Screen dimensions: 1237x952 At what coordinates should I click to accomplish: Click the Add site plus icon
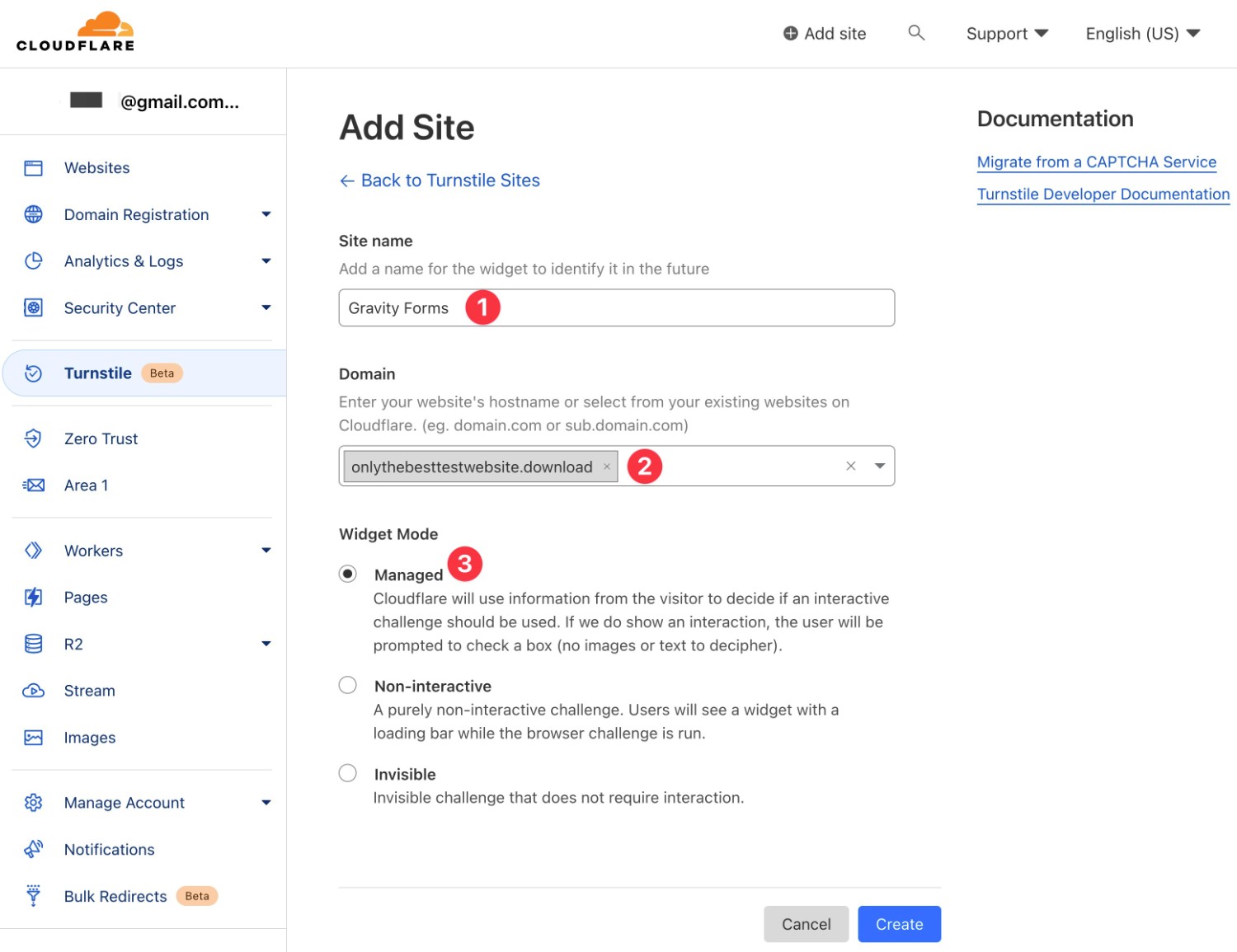pos(790,33)
